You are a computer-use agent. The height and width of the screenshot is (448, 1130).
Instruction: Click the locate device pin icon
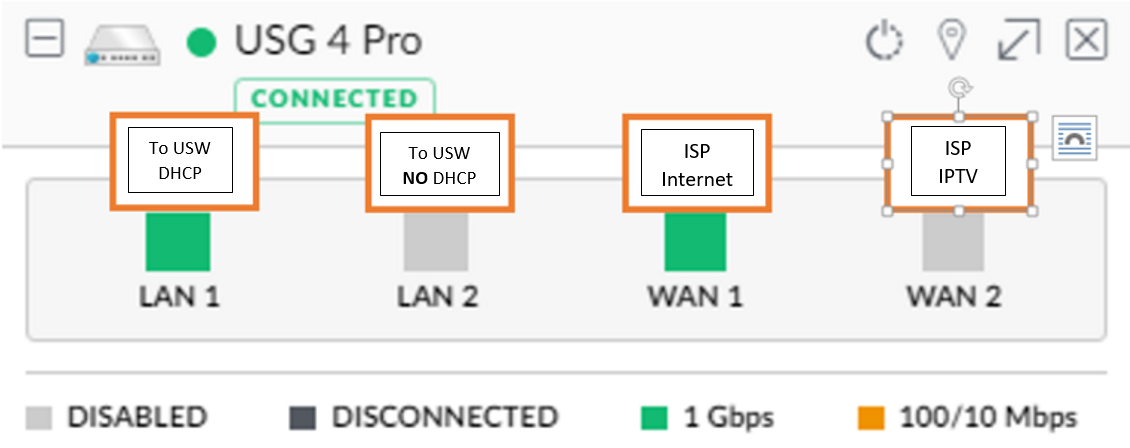point(951,41)
